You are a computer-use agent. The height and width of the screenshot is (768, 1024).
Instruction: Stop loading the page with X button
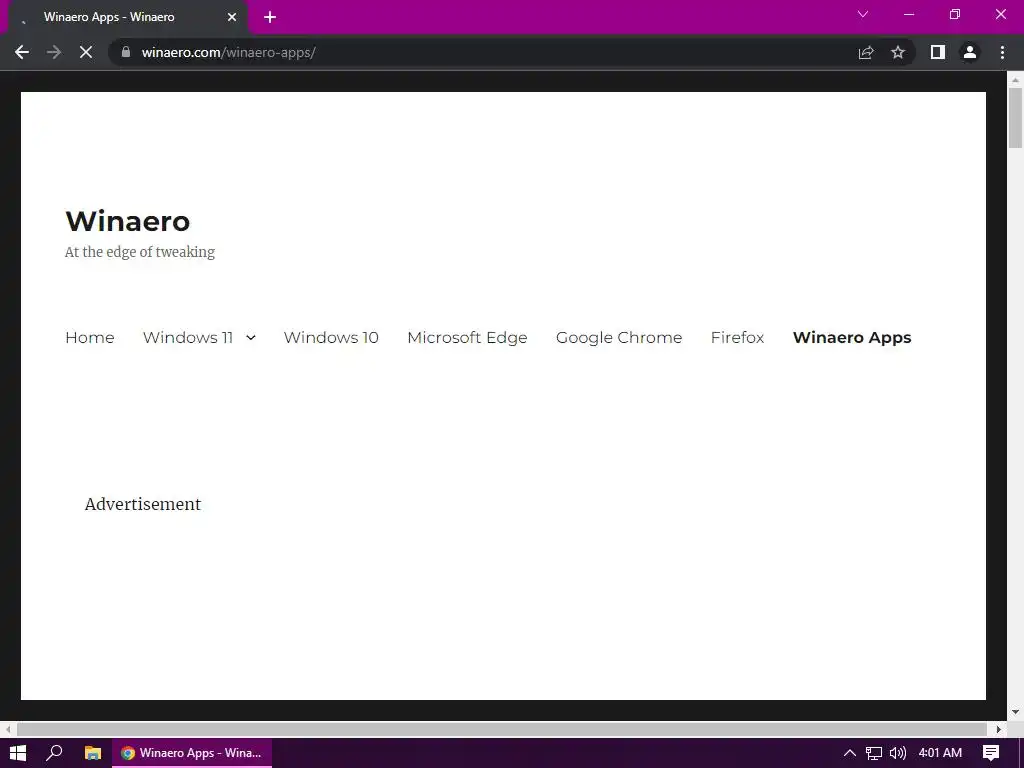tap(86, 52)
